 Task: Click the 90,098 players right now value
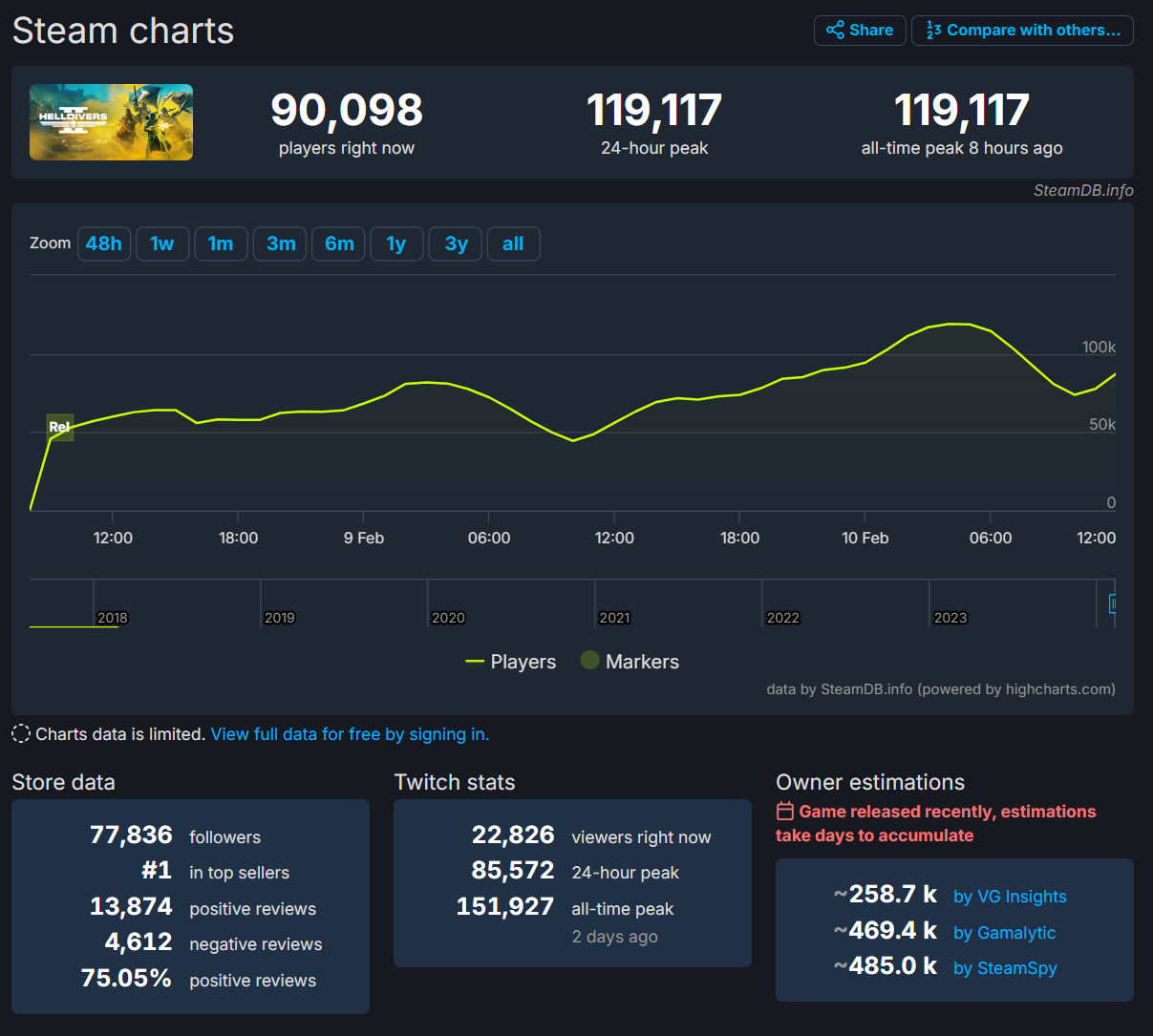[347, 111]
